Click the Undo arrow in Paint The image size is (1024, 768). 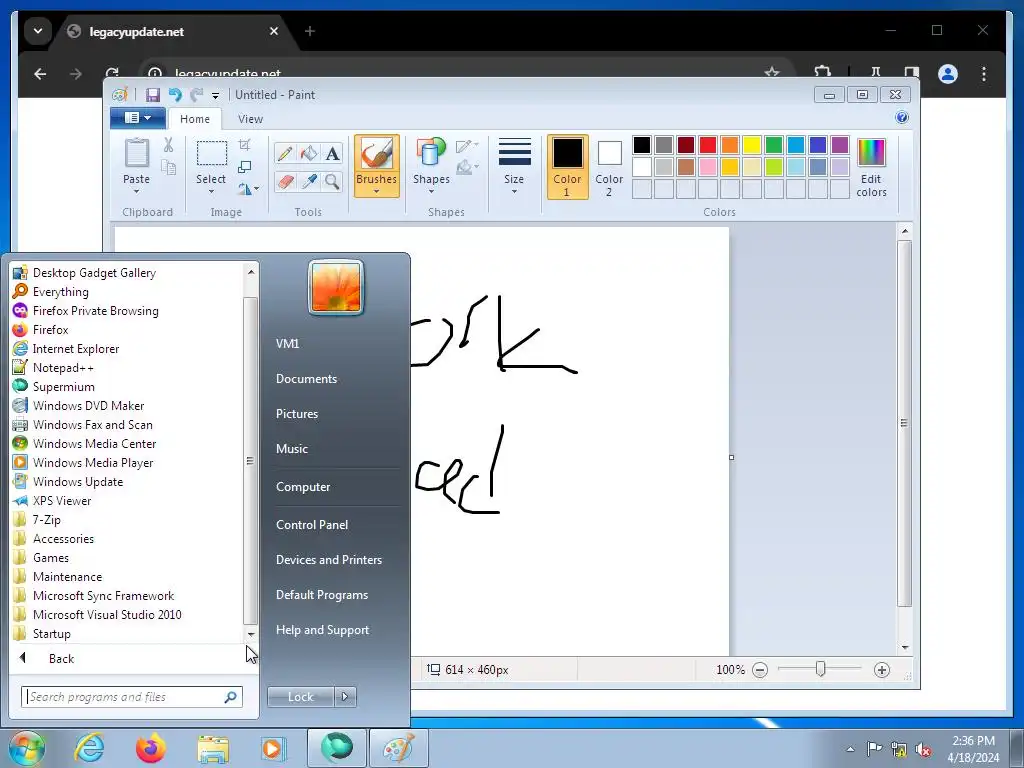point(175,95)
